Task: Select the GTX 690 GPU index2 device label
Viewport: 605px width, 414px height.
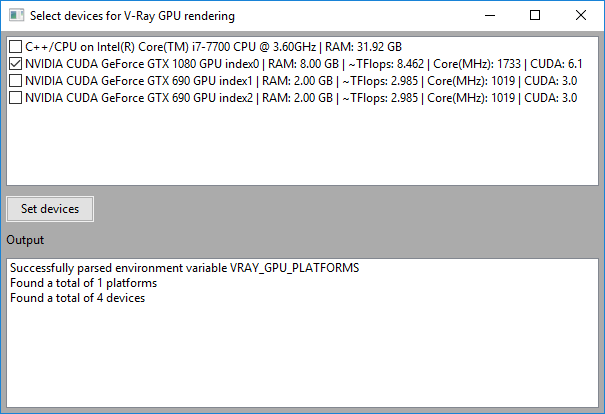Action: [x=300, y=97]
